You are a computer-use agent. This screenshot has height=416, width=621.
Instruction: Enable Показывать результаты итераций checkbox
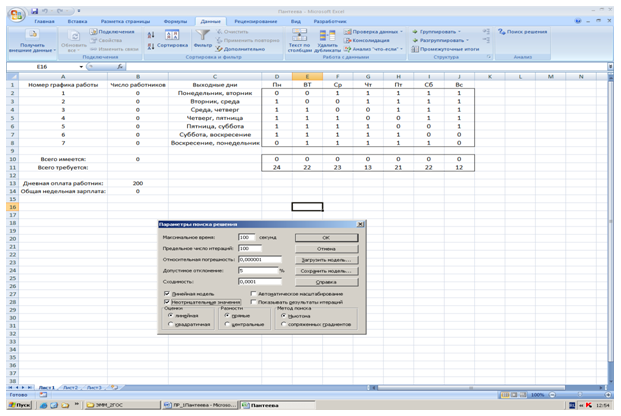point(253,302)
